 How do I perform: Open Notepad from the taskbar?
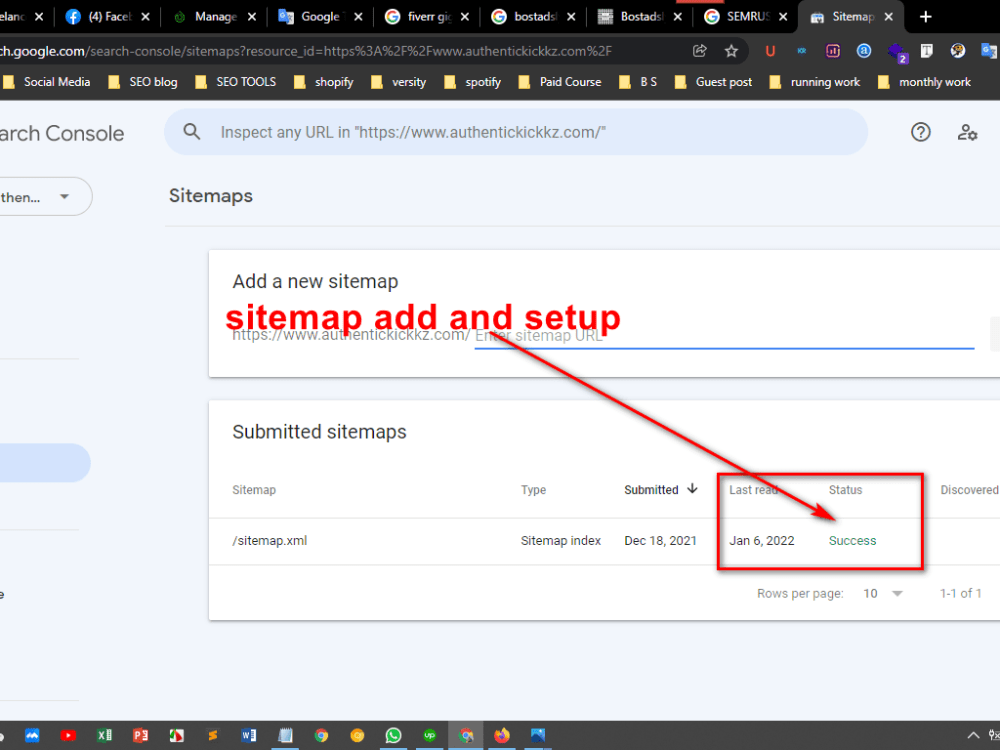click(285, 735)
